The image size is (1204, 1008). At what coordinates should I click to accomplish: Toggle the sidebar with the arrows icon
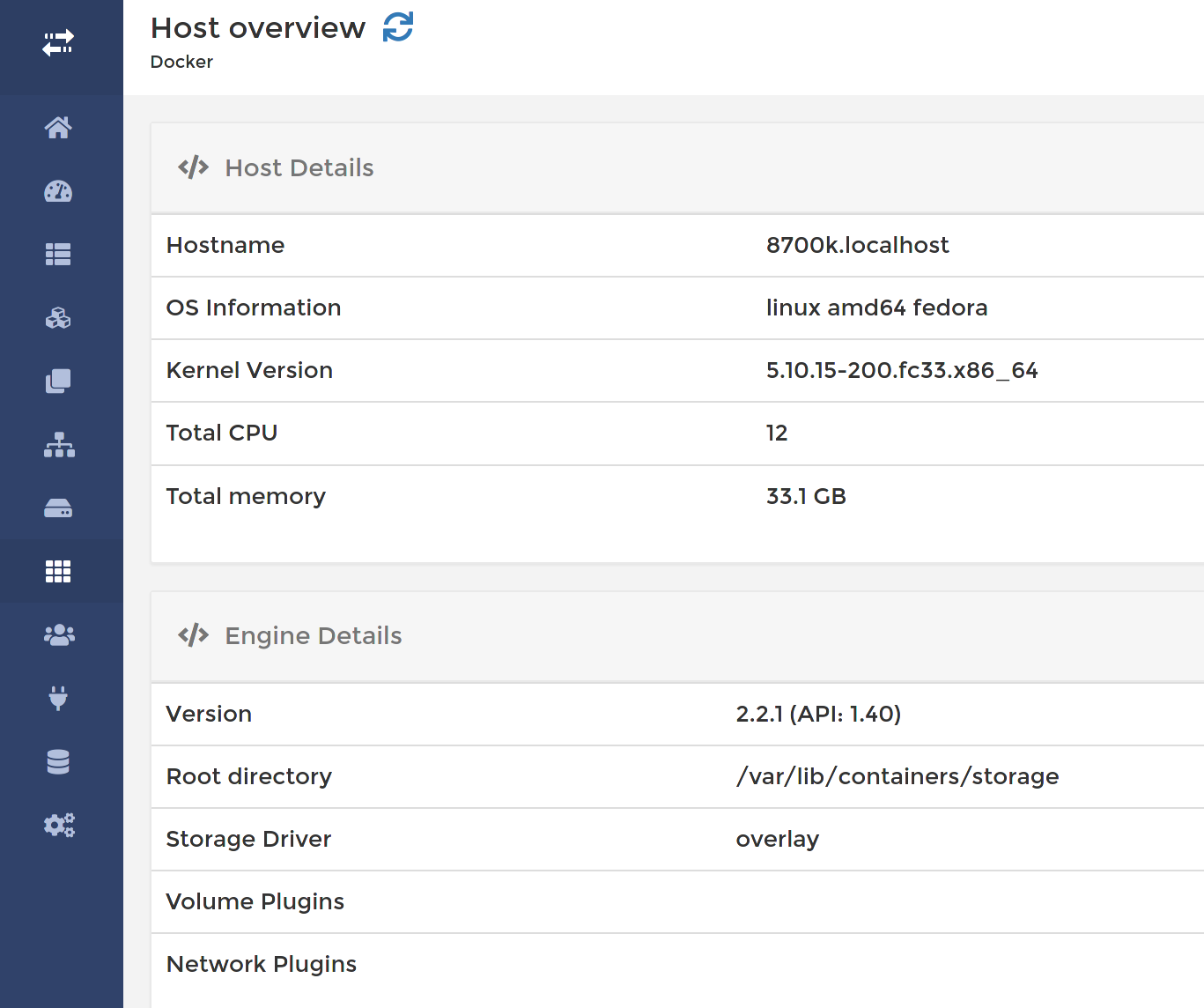(x=58, y=42)
